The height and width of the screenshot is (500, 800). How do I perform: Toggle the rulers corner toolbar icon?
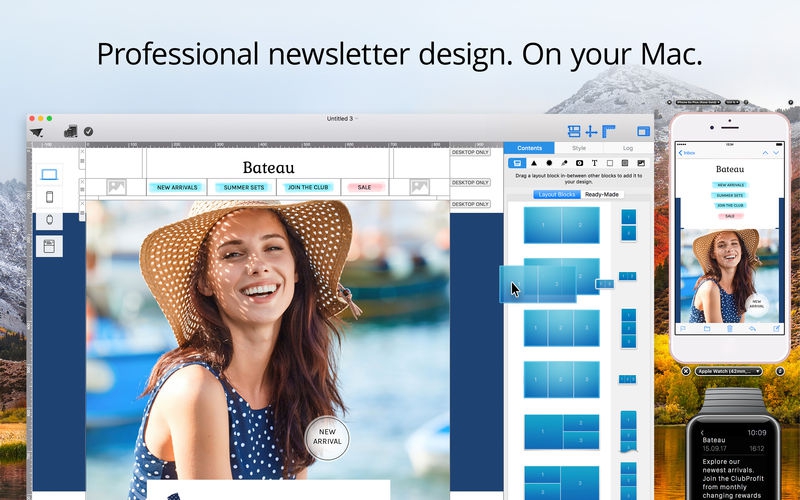609,131
